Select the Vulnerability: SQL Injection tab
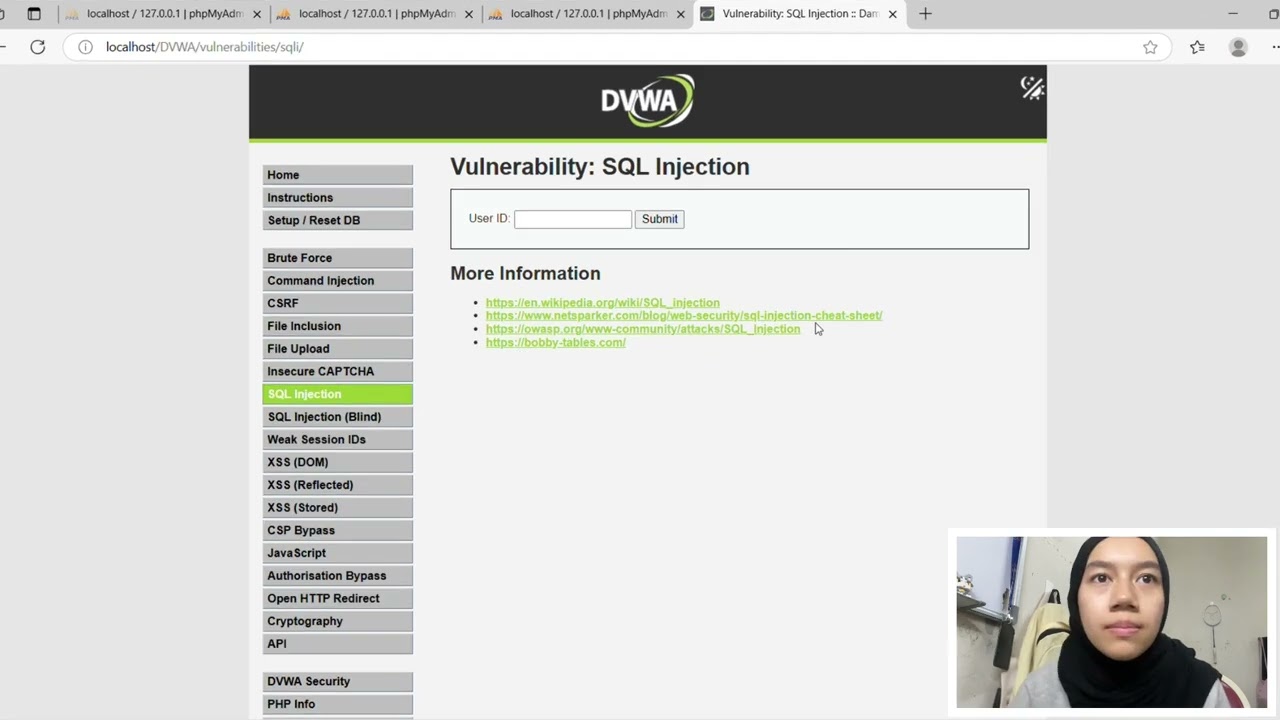 click(798, 14)
